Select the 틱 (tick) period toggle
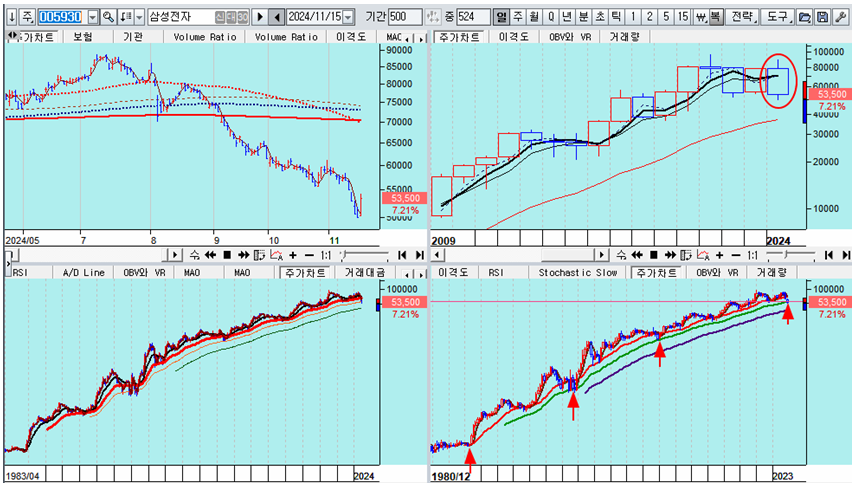The height and width of the screenshot is (485, 855). [x=616, y=17]
